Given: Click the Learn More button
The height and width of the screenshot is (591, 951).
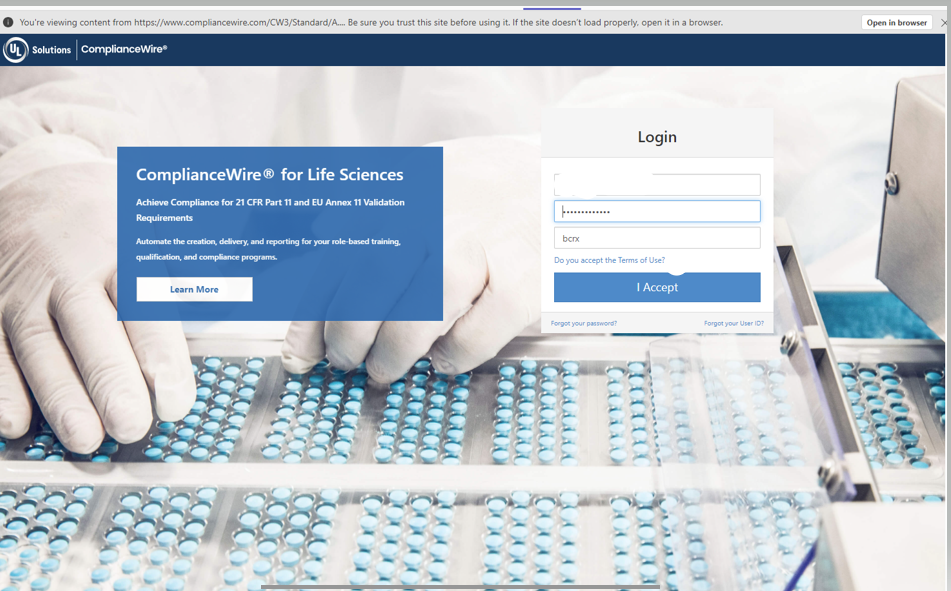Looking at the screenshot, I should pyautogui.click(x=194, y=289).
